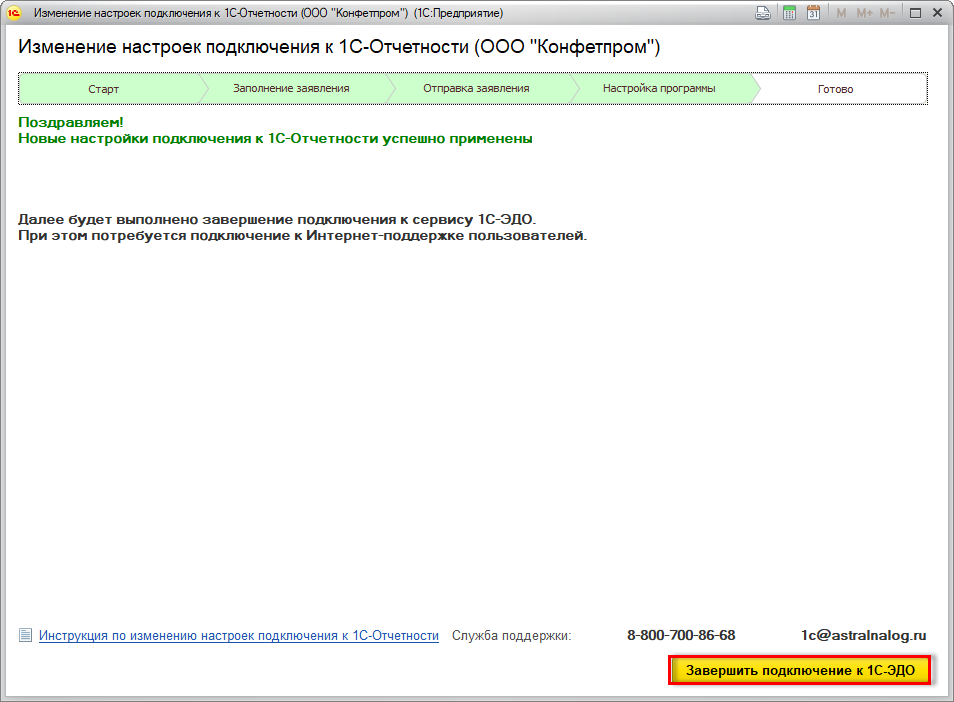The image size is (954, 702).
Task: Click the Служба поддержки label
Action: coord(511,636)
